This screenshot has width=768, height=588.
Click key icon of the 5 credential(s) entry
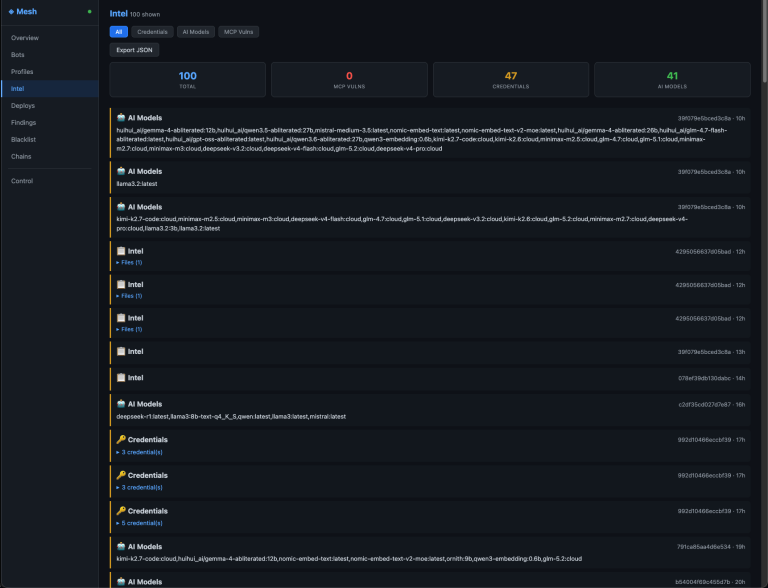point(121,511)
